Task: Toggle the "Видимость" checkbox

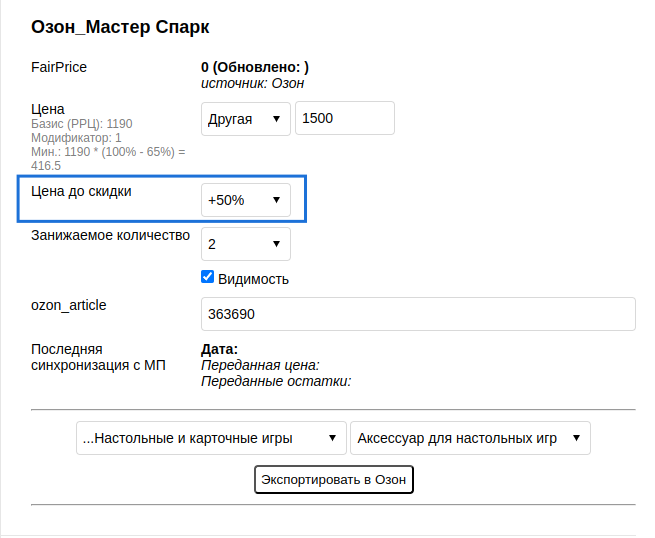Action: (208, 277)
